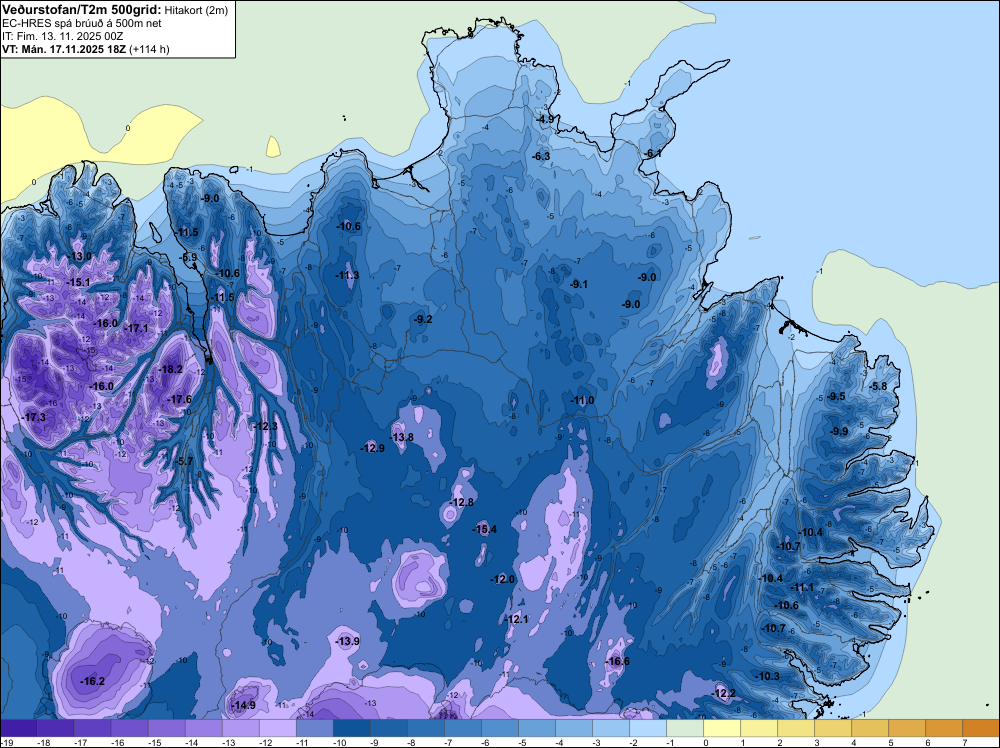Select the -12.3 temperature reading
1000x748 pixels.
click(x=265, y=426)
